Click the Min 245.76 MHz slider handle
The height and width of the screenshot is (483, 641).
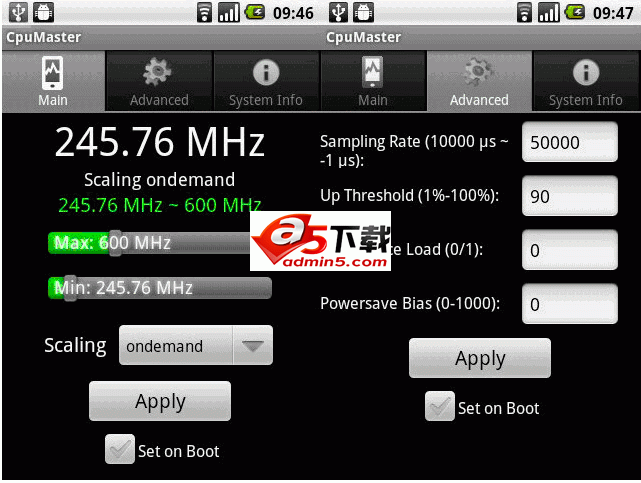tap(70, 288)
